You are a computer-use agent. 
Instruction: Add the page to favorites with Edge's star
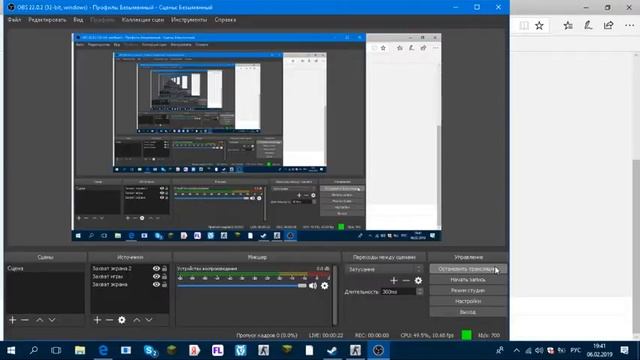[x=539, y=26]
